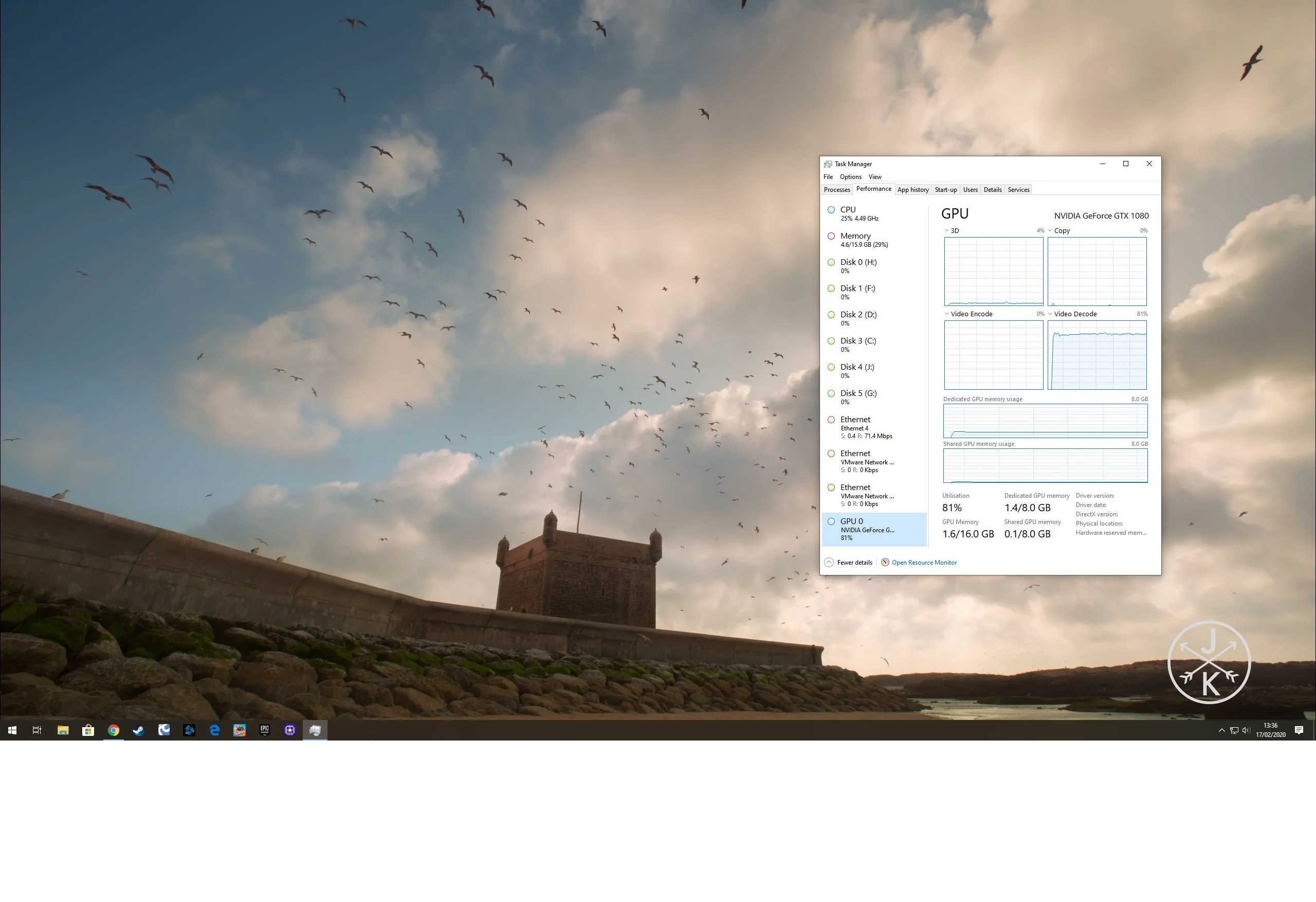Open Microsoft Store from the taskbar

[x=88, y=730]
